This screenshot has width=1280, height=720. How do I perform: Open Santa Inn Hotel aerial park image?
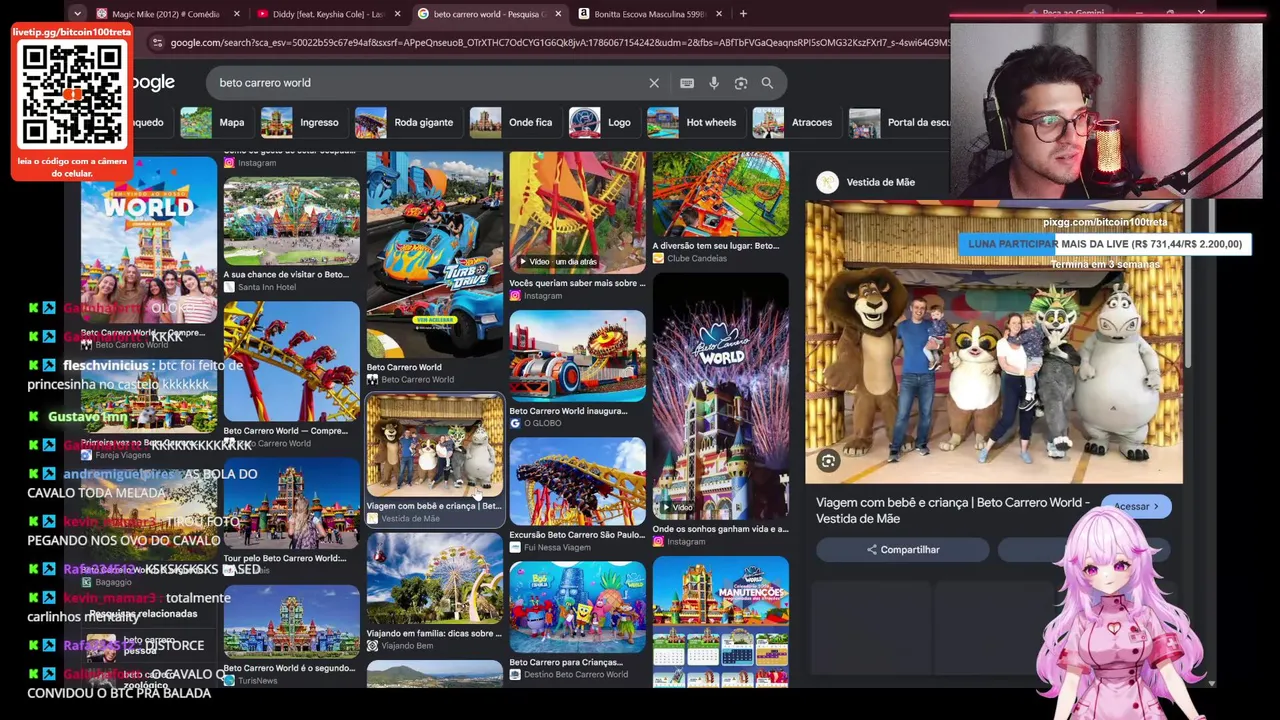[291, 221]
